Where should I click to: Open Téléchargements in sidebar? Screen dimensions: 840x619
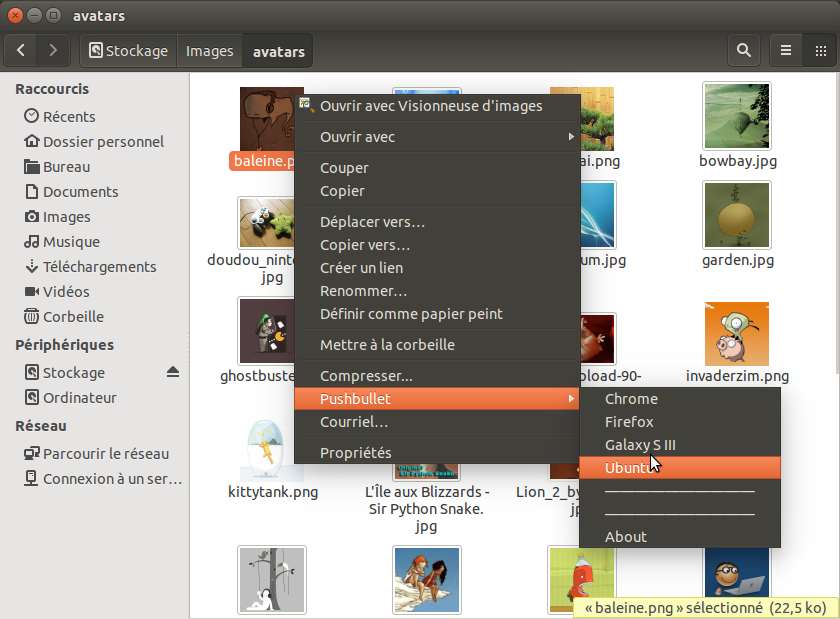[100, 266]
